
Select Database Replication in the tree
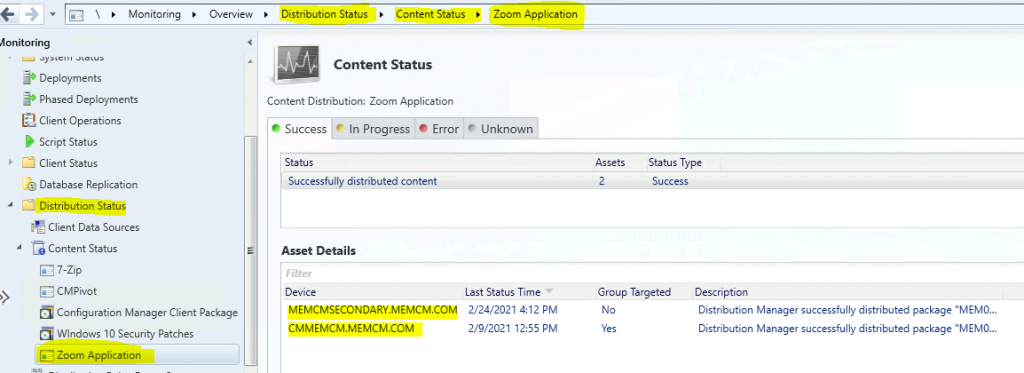click(89, 185)
